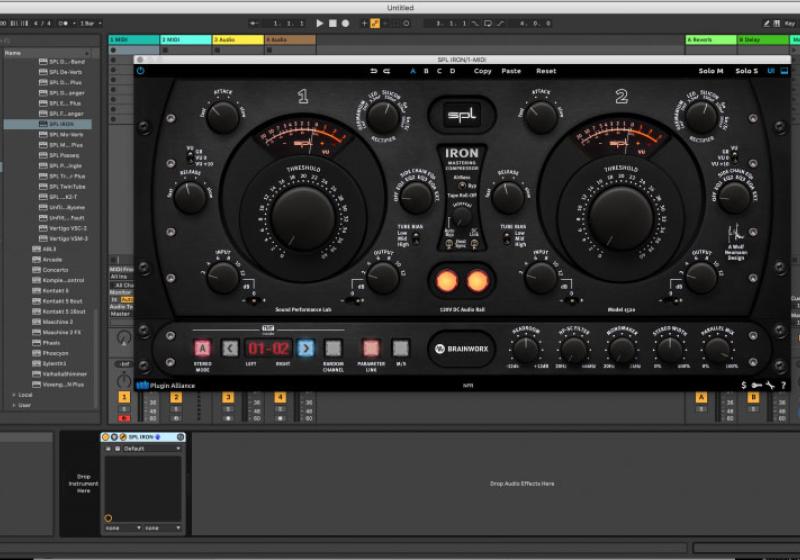Click left arrow channel selector button
Image resolution: width=800 pixels, height=560 pixels.
230,348
